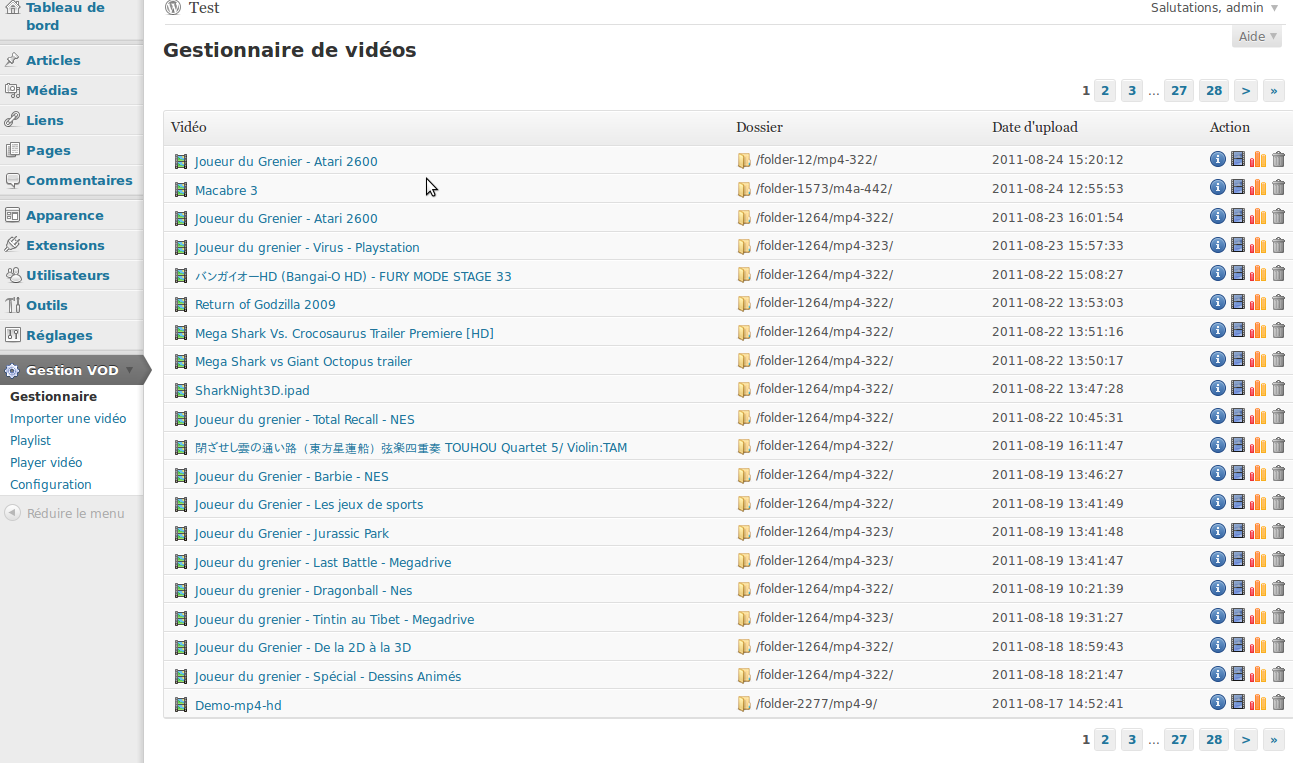Screen dimensions: 1293x763
Task: Preview video Return of Godzilla 2009 via filmstrip icon
Action: tap(1238, 302)
